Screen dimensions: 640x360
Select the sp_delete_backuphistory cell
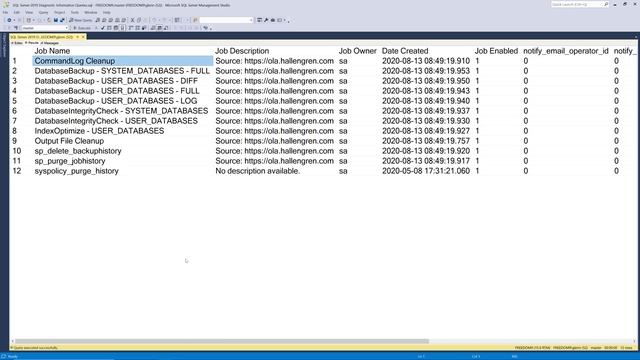(x=123, y=151)
